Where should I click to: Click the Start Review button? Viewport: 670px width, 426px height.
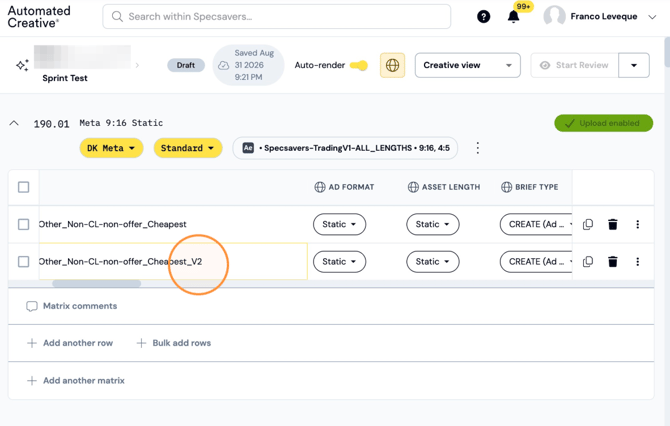click(574, 65)
